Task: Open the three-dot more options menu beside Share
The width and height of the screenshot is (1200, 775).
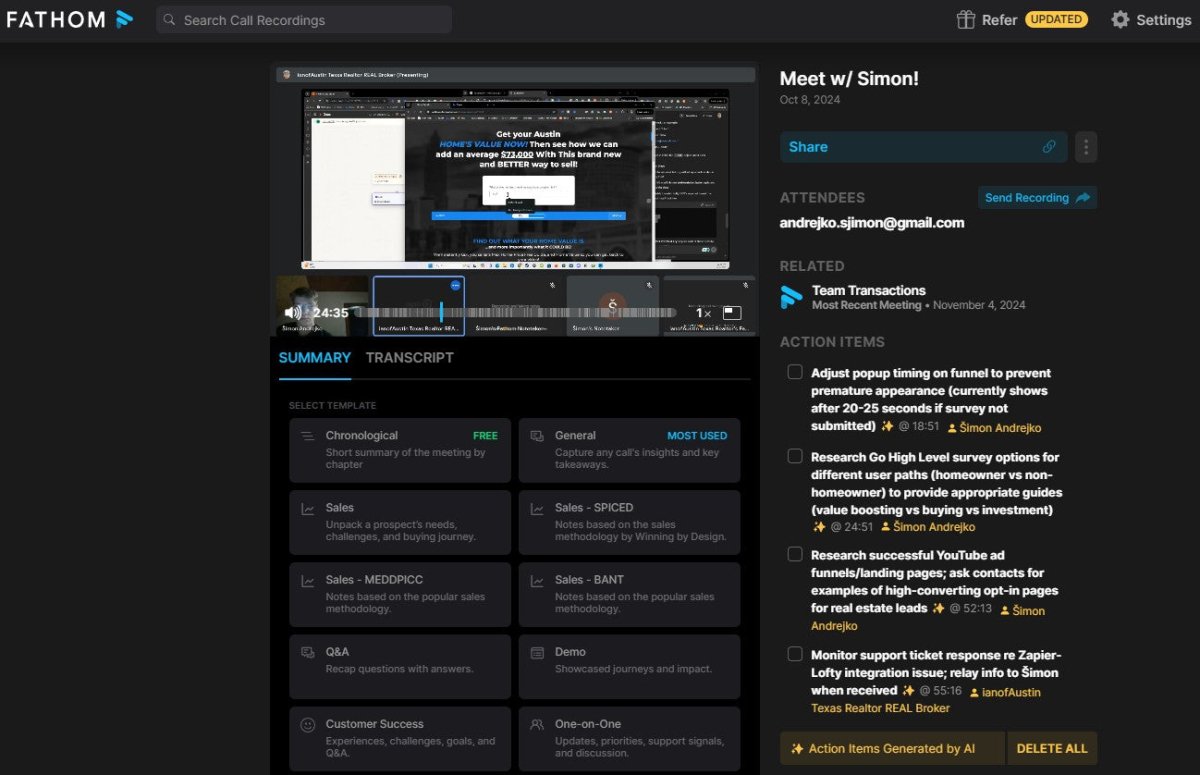Action: tap(1086, 147)
